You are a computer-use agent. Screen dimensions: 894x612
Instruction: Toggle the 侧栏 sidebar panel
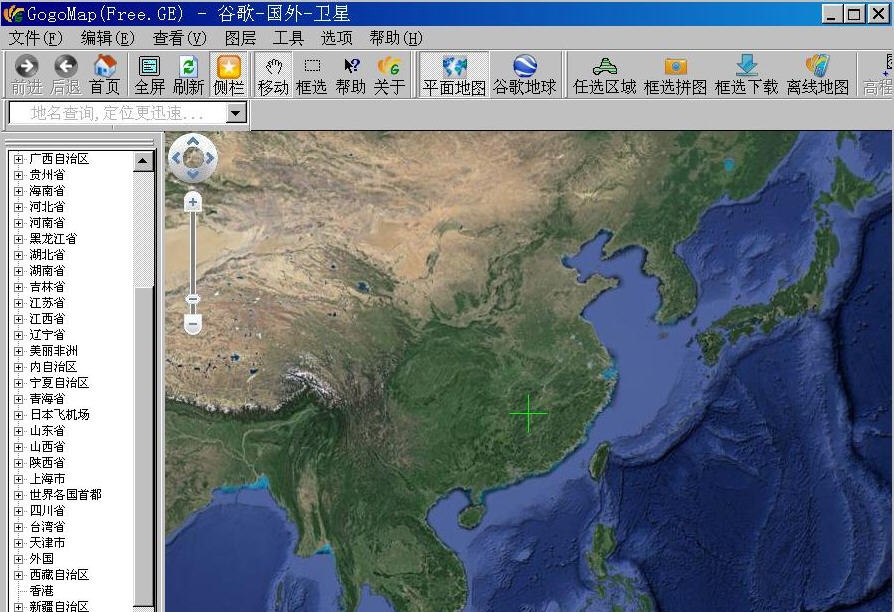[x=229, y=74]
